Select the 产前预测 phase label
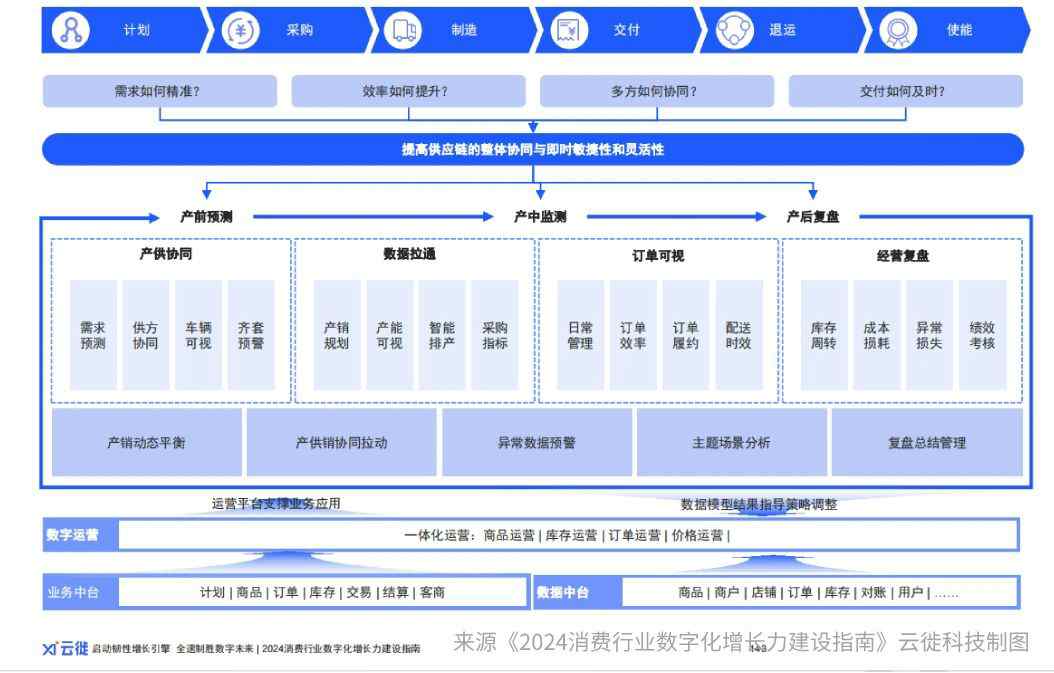The image size is (1054, 673). pyautogui.click(x=207, y=217)
